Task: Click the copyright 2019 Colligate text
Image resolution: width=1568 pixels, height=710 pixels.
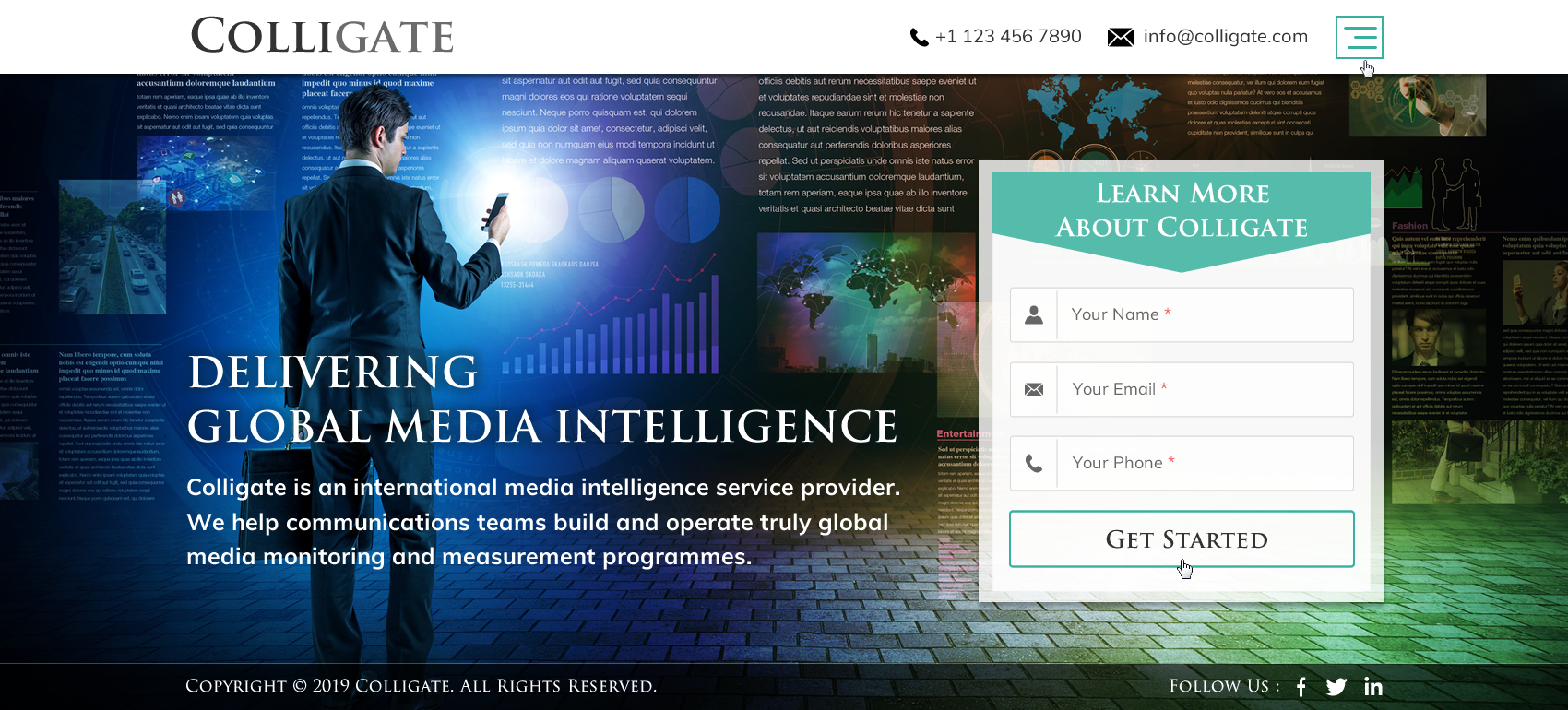Action: [x=421, y=686]
